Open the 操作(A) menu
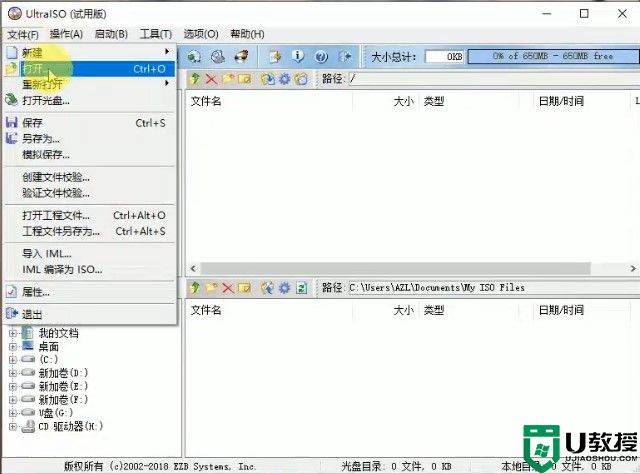 point(66,34)
